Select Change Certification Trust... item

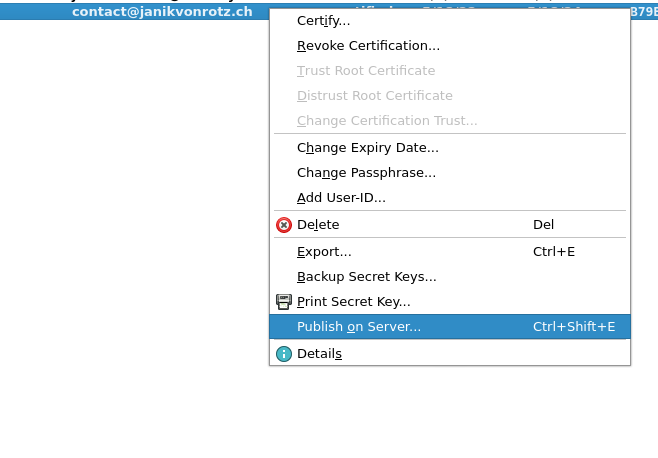387,121
